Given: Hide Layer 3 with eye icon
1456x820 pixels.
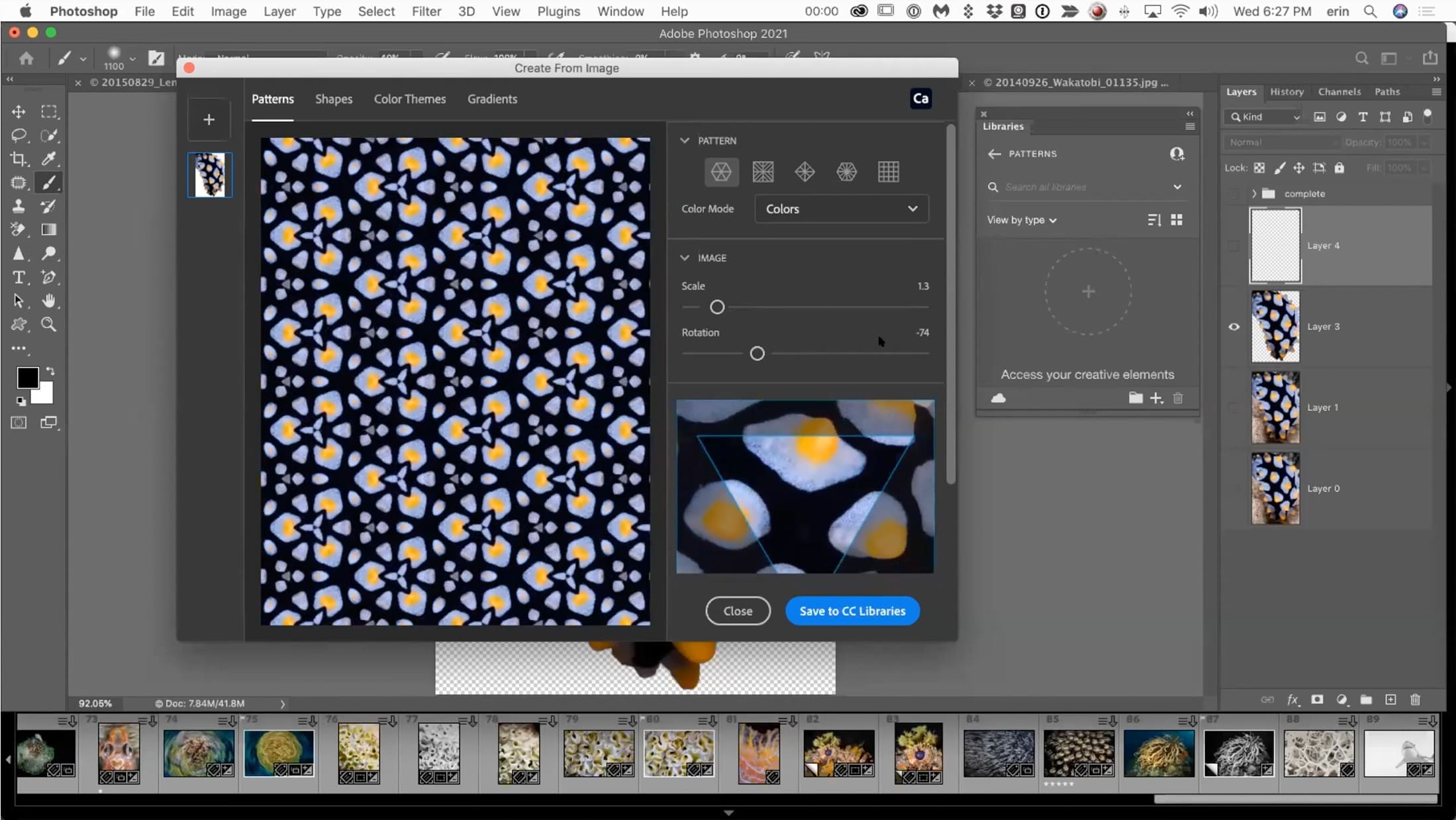Looking at the screenshot, I should [x=1234, y=327].
